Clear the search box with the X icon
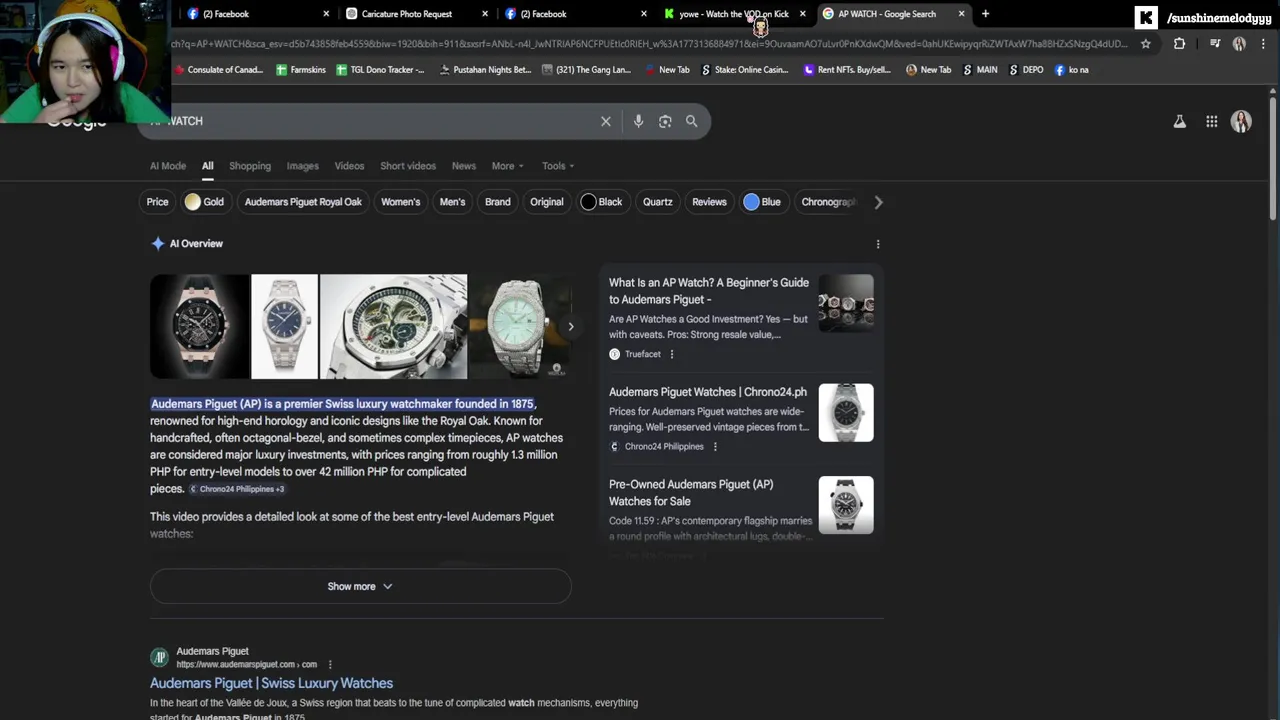Viewport: 1280px width, 720px height. pyautogui.click(x=605, y=121)
